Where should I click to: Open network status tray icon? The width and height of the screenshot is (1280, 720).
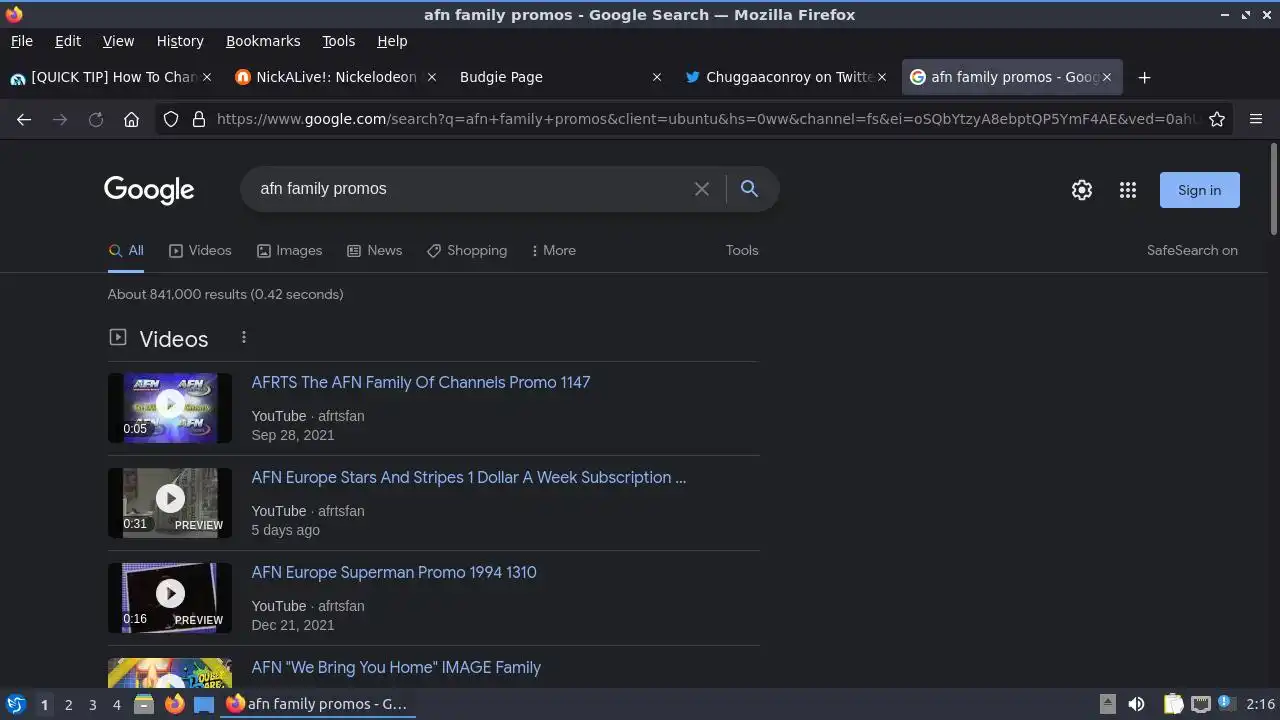(x=1201, y=704)
